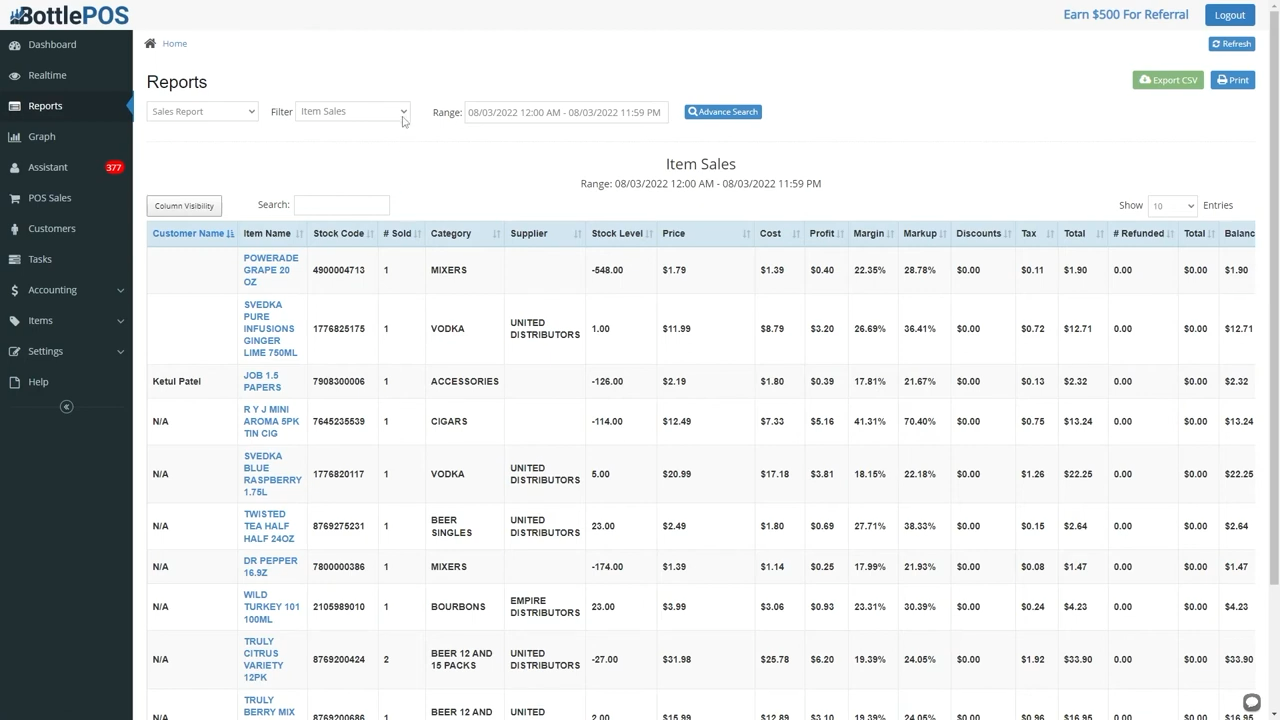Click the Assistant user icon
This screenshot has height=720, width=1280.
(14, 168)
